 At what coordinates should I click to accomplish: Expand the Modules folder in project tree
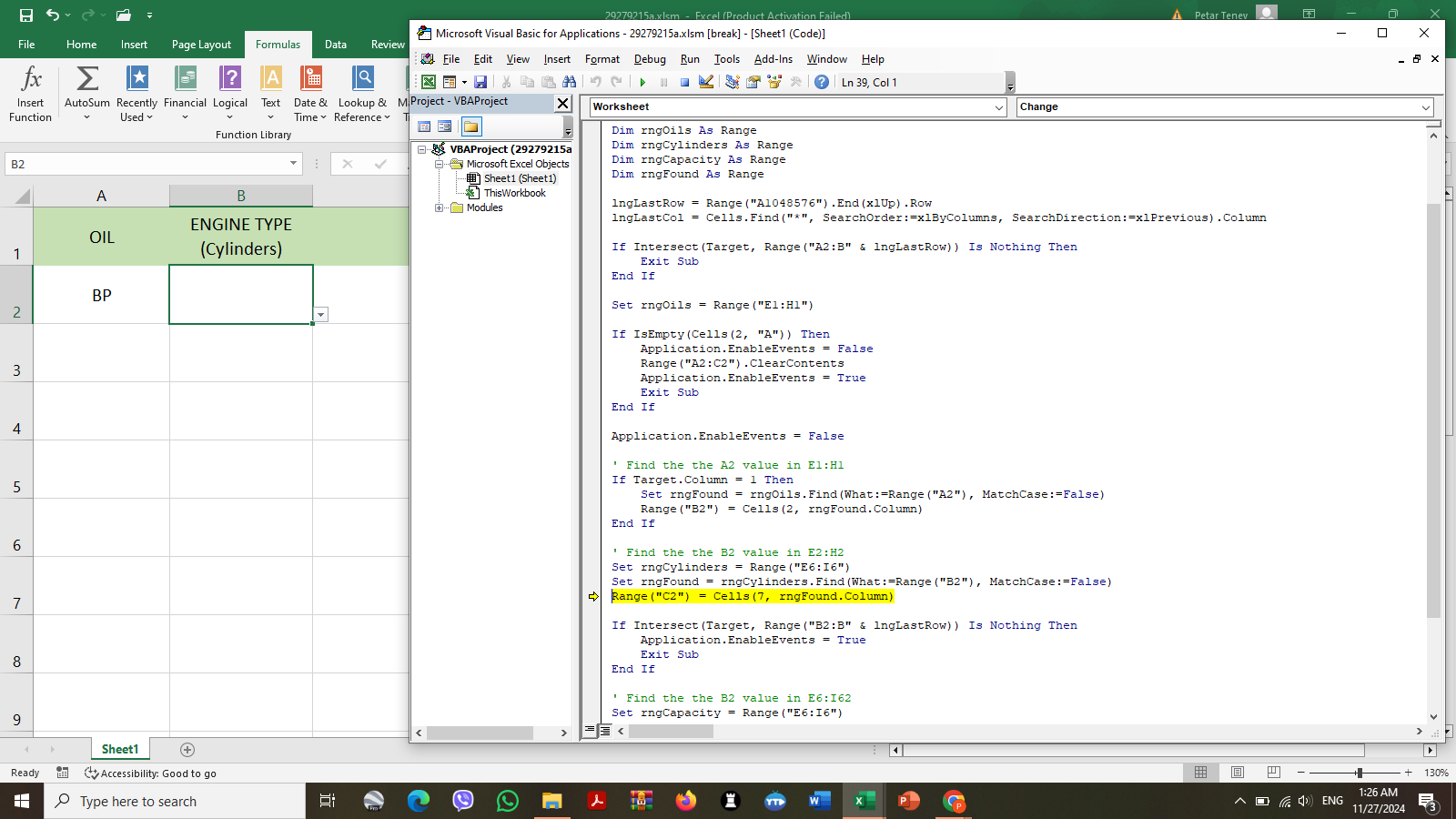[439, 207]
